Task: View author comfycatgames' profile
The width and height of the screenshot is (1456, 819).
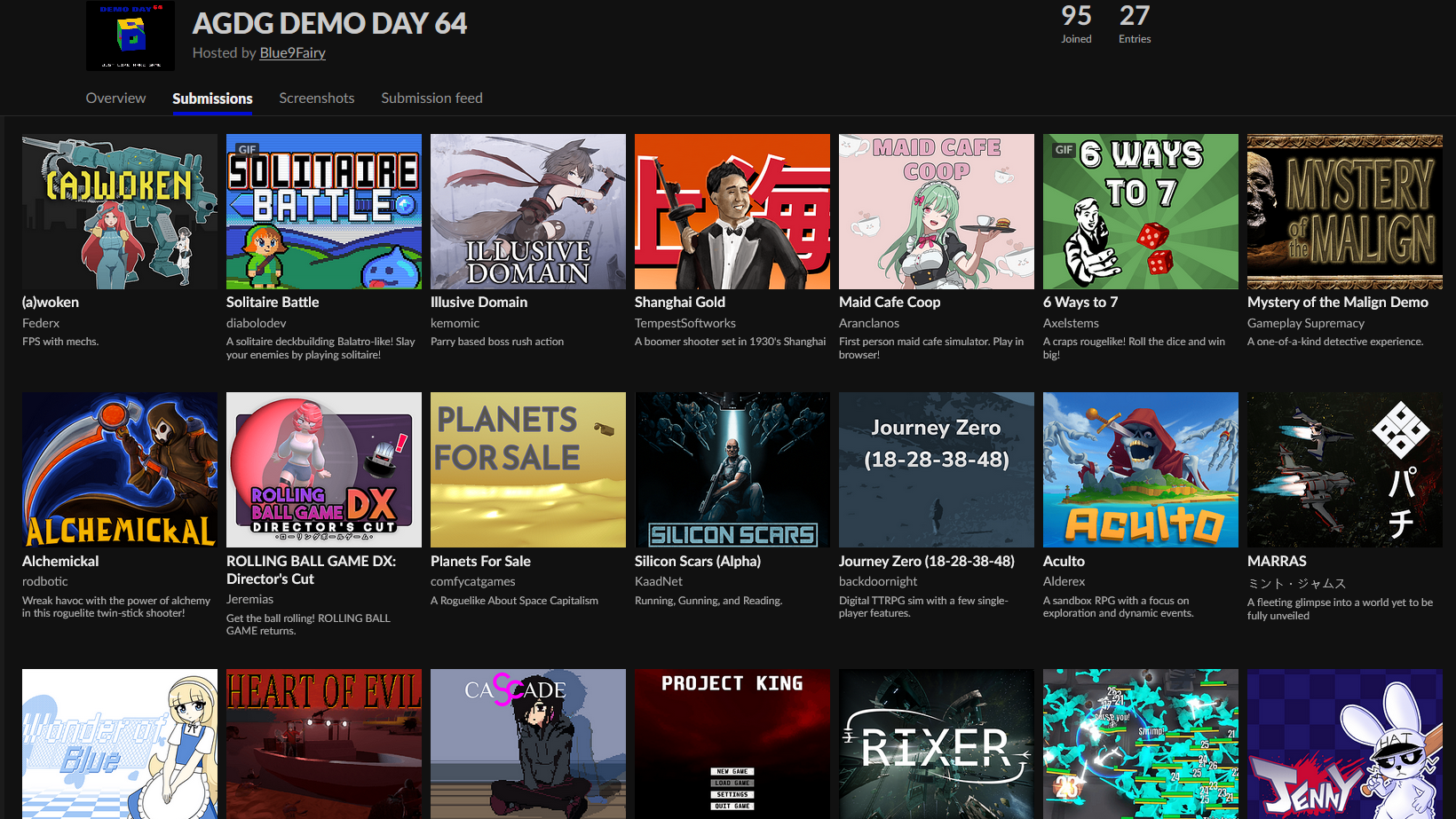Action: tap(473, 582)
